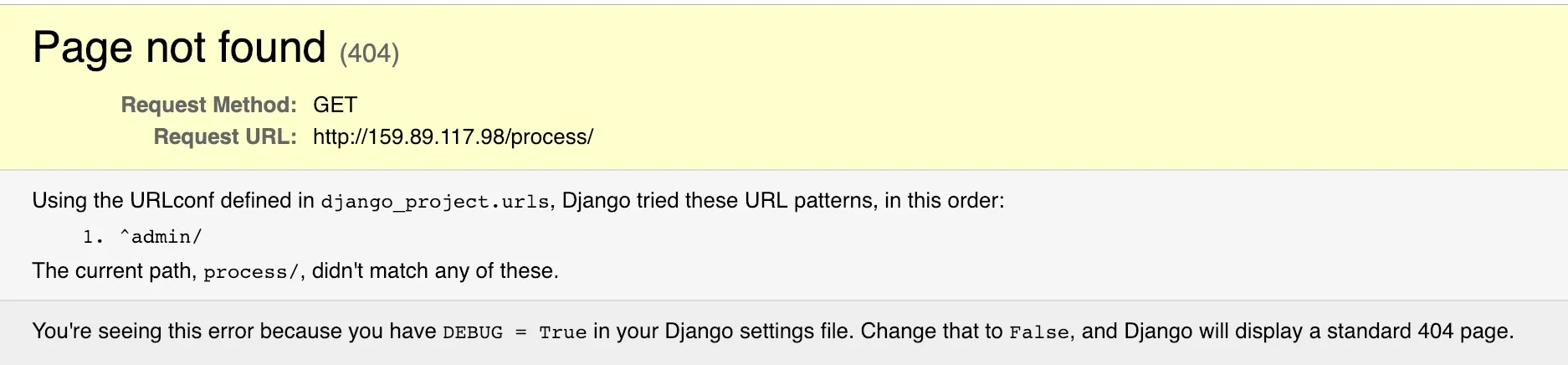Click the GET request method value

pyautogui.click(x=335, y=105)
